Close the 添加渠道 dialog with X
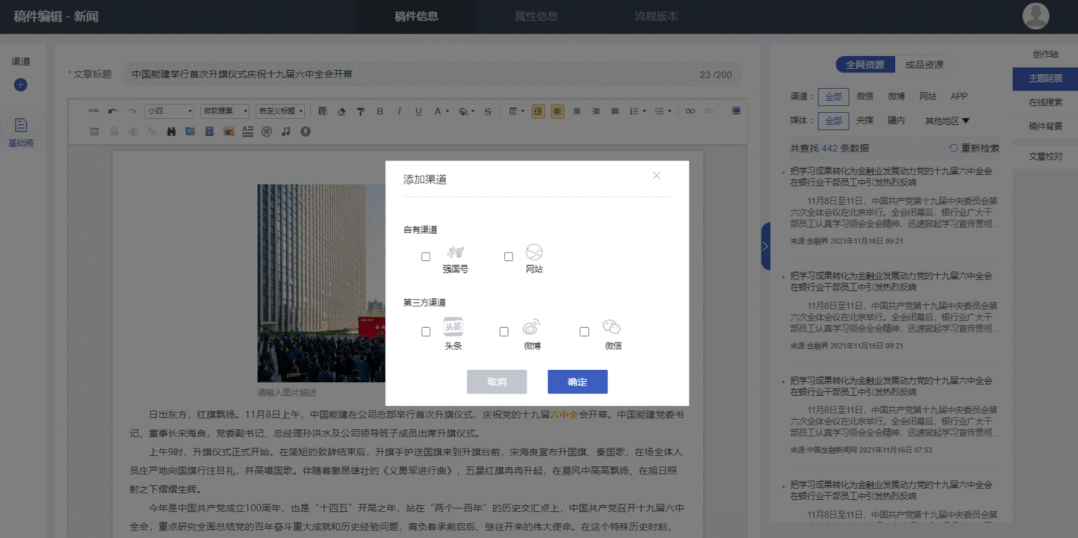This screenshot has width=1078, height=538. (x=657, y=176)
